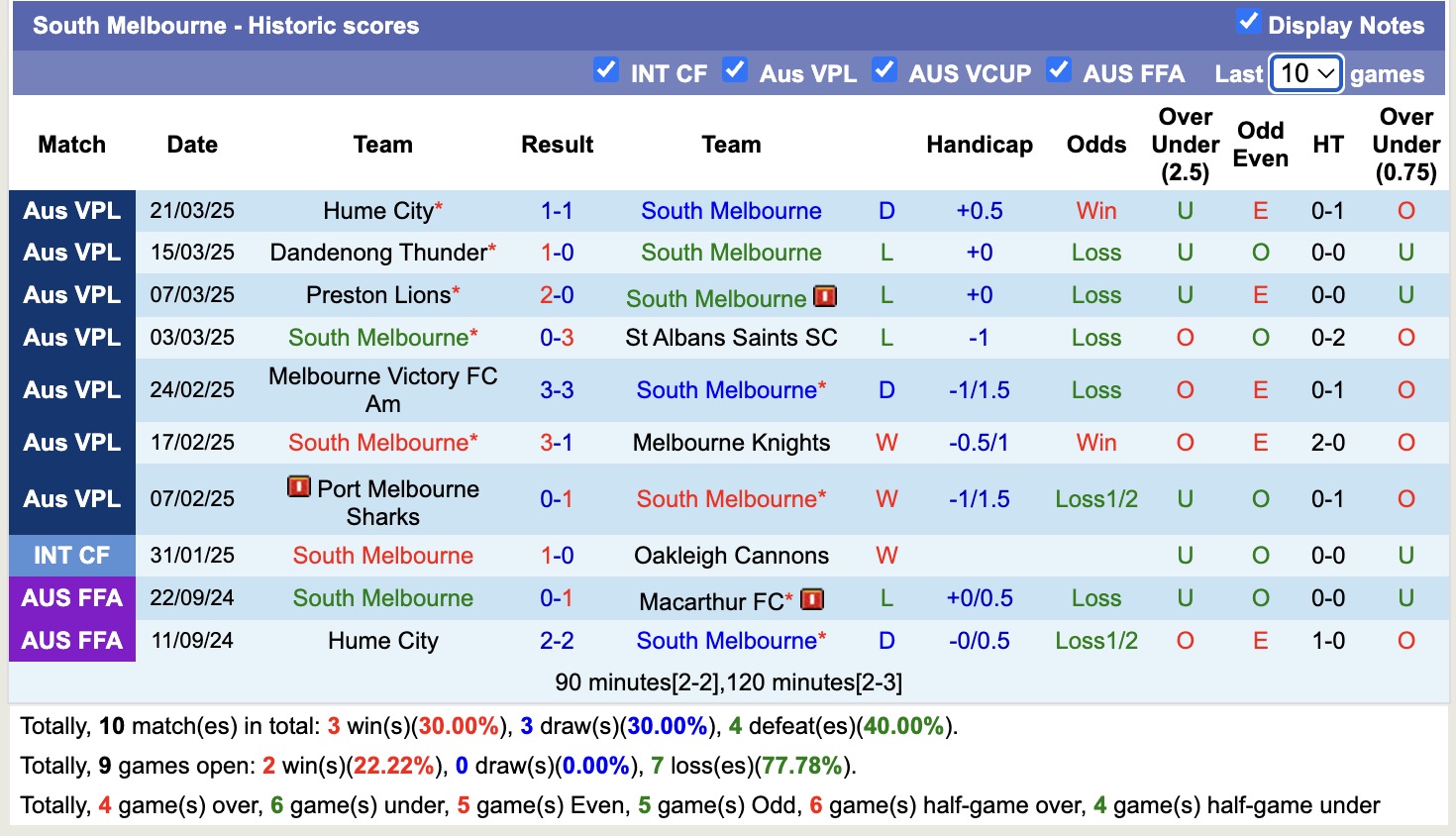
Task: Click the red card icon beside Port Melbourne Sharks
Action: click(x=298, y=487)
